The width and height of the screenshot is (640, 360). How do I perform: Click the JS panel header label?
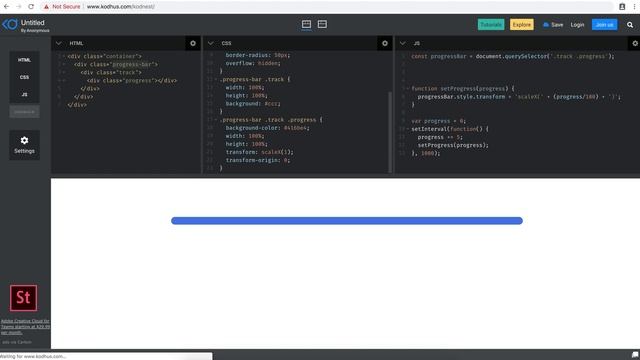tap(417, 43)
